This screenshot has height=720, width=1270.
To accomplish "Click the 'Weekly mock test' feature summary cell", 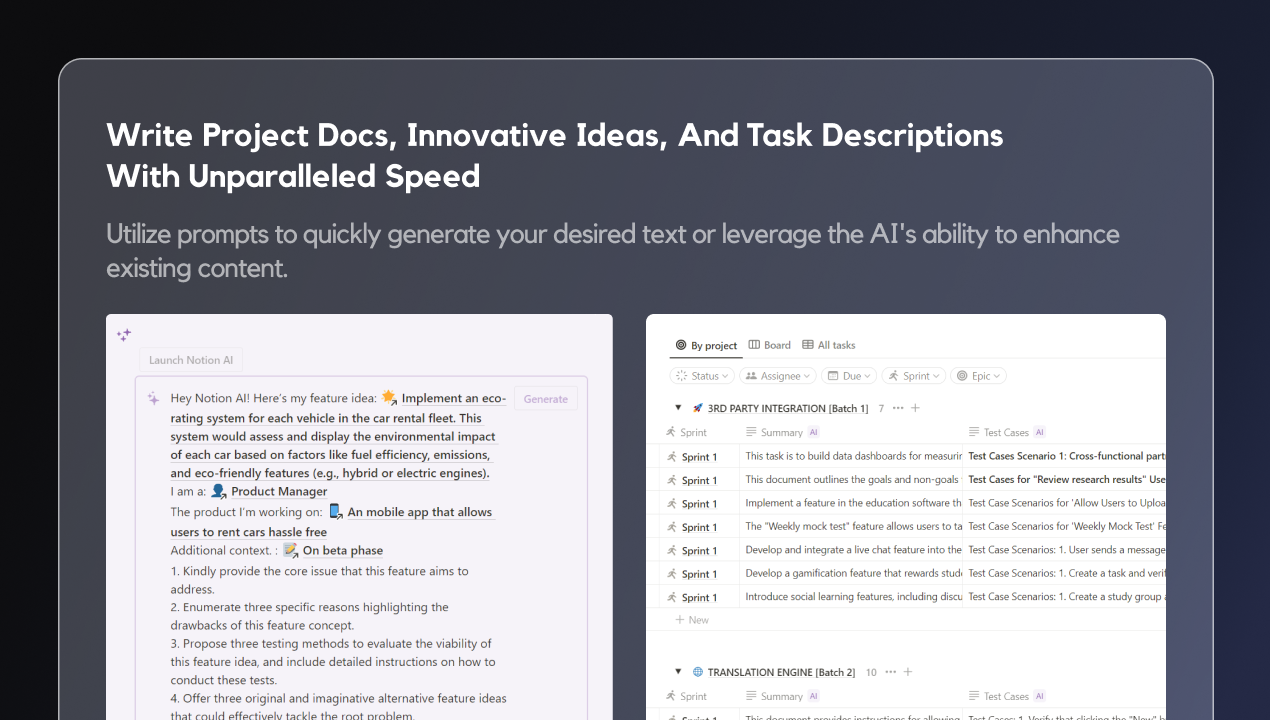I will pyautogui.click(x=851, y=526).
